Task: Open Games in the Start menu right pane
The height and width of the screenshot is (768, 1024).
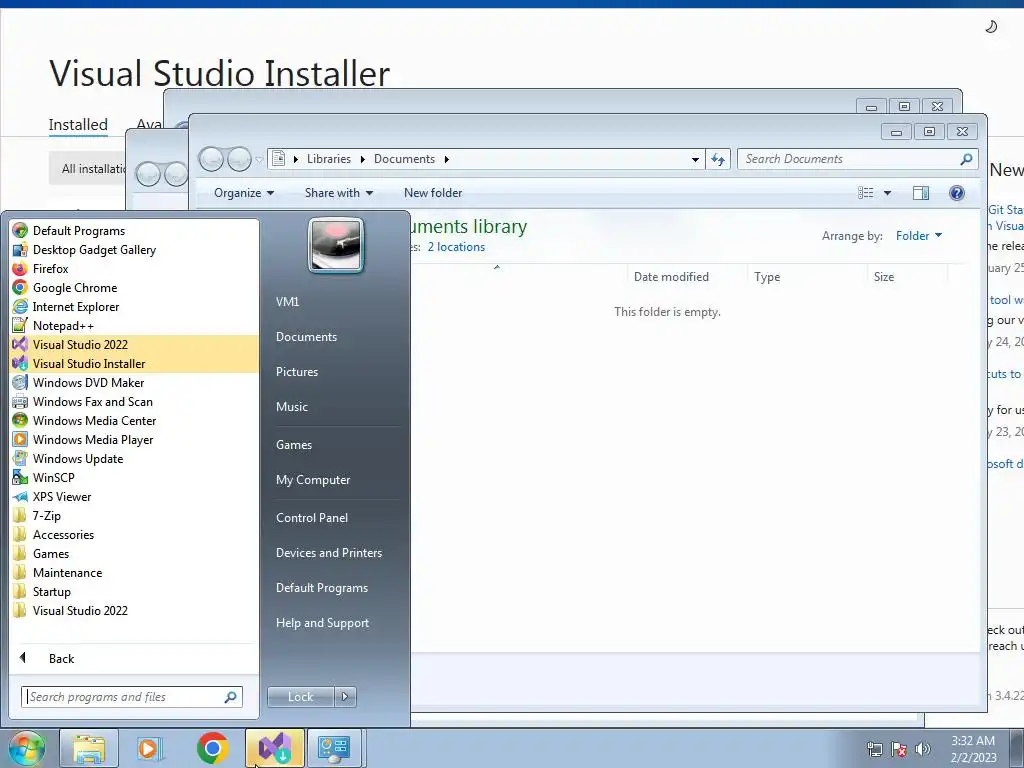Action: point(334,445)
